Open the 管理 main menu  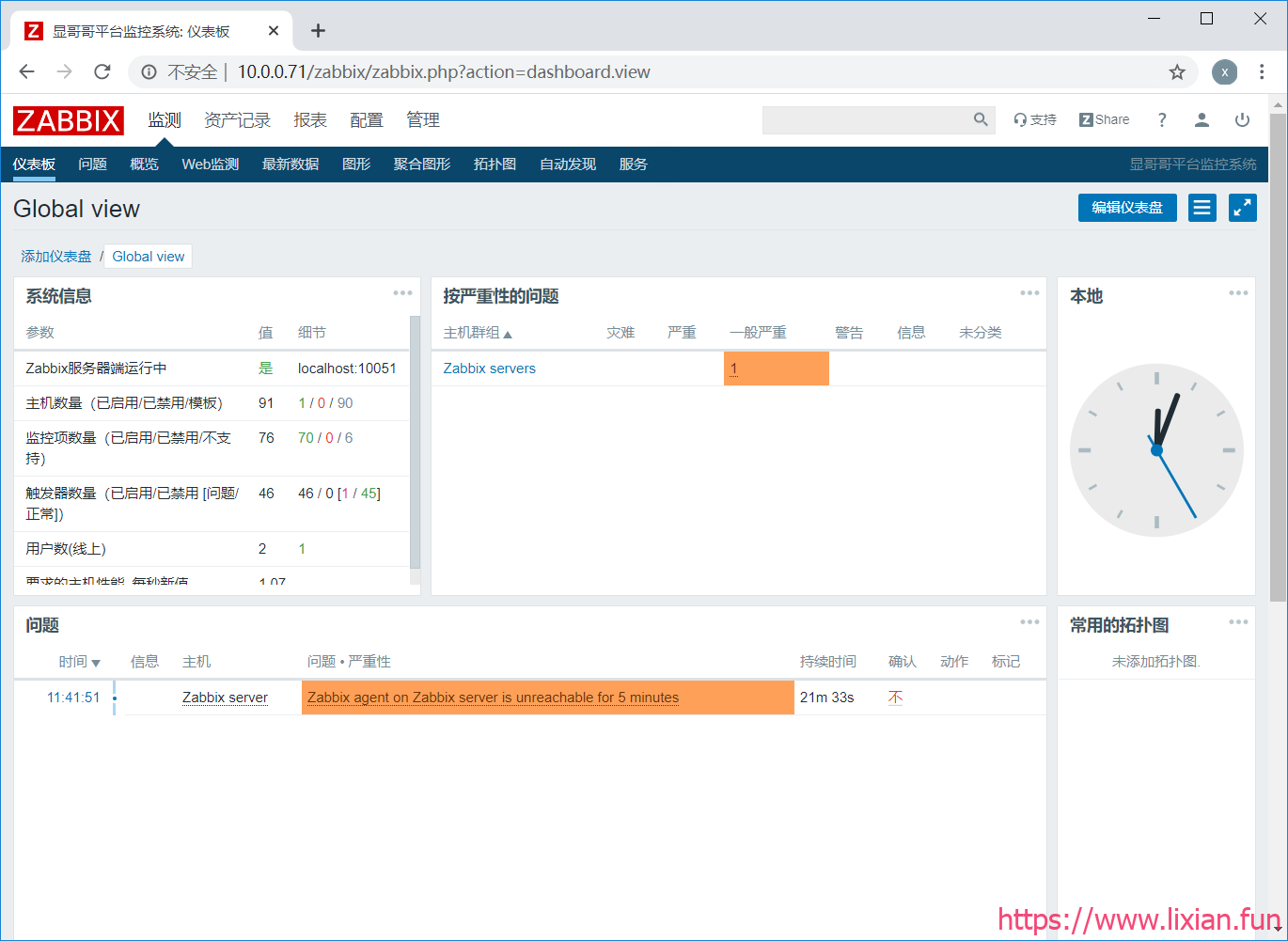pos(423,120)
